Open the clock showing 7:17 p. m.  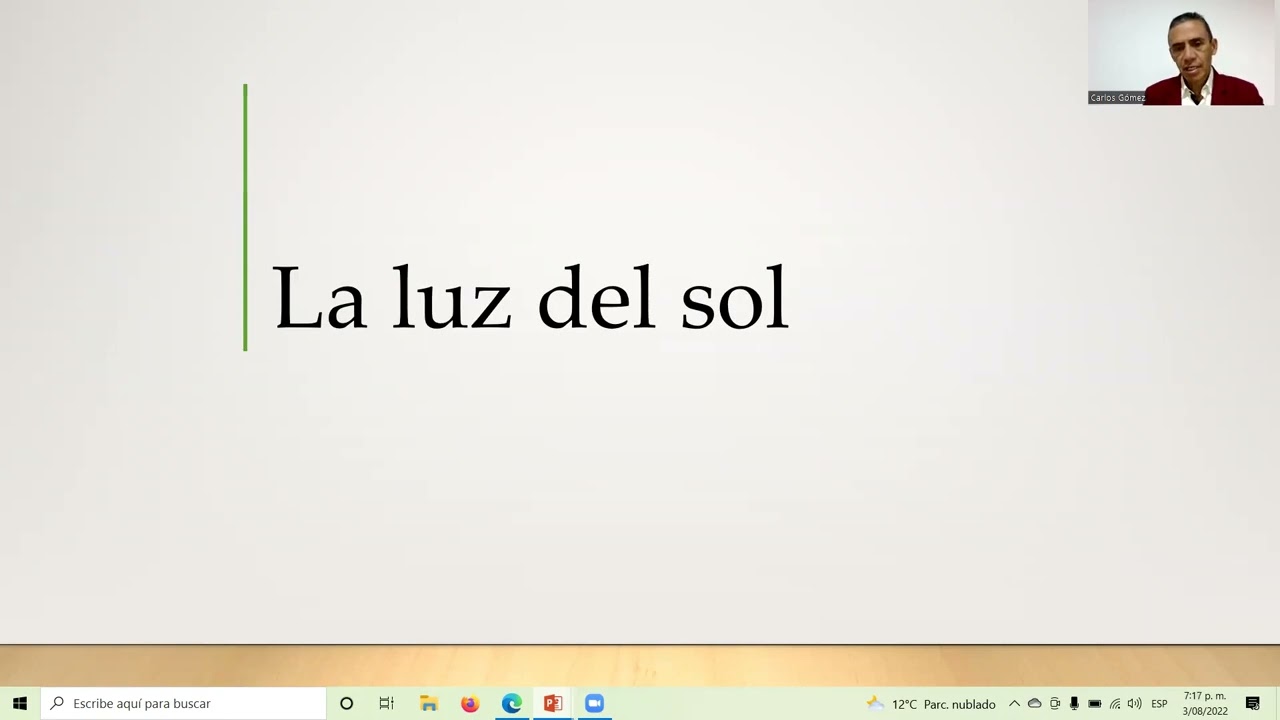(1205, 704)
